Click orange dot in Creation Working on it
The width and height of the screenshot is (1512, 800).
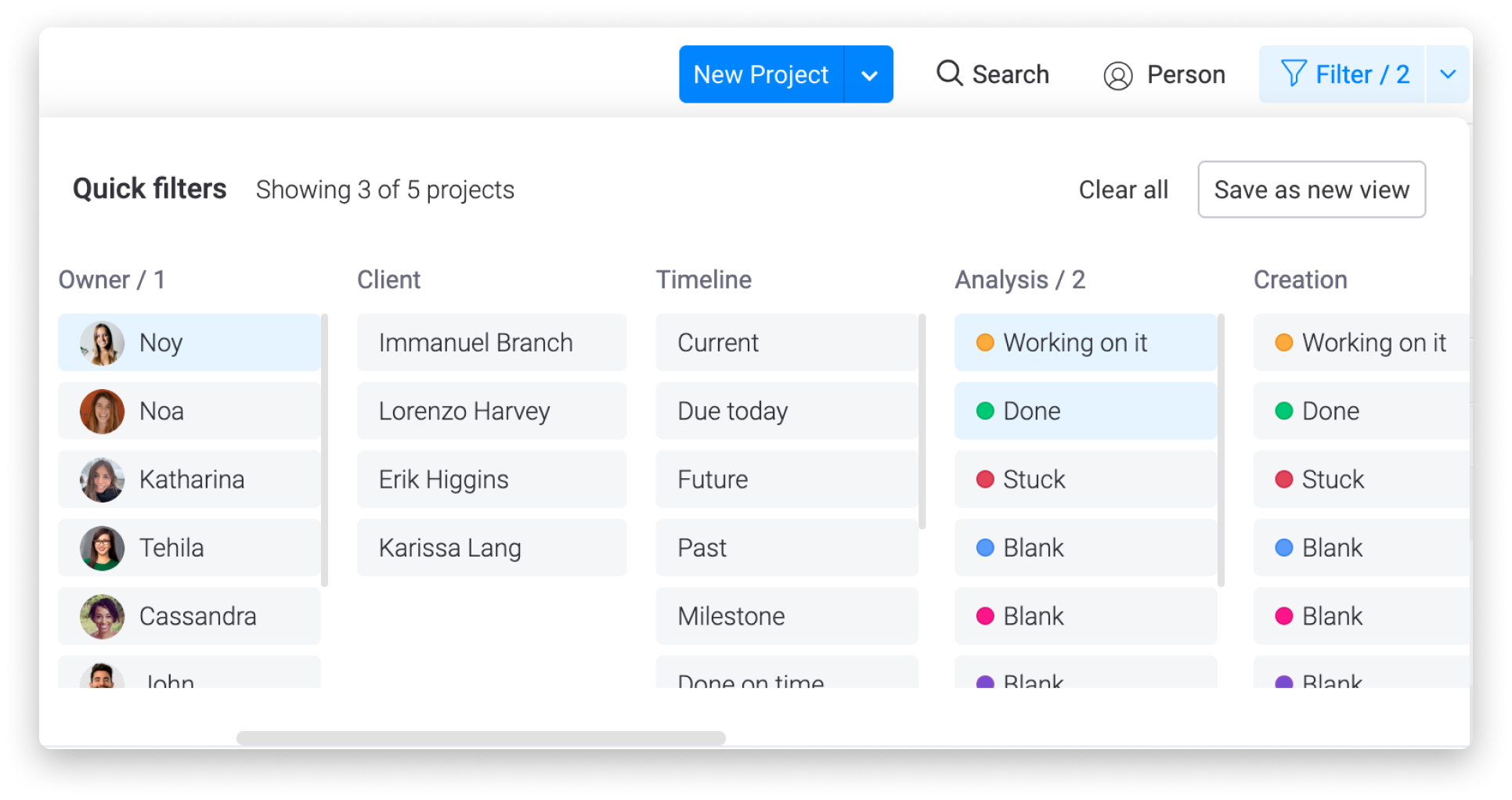(x=1284, y=343)
